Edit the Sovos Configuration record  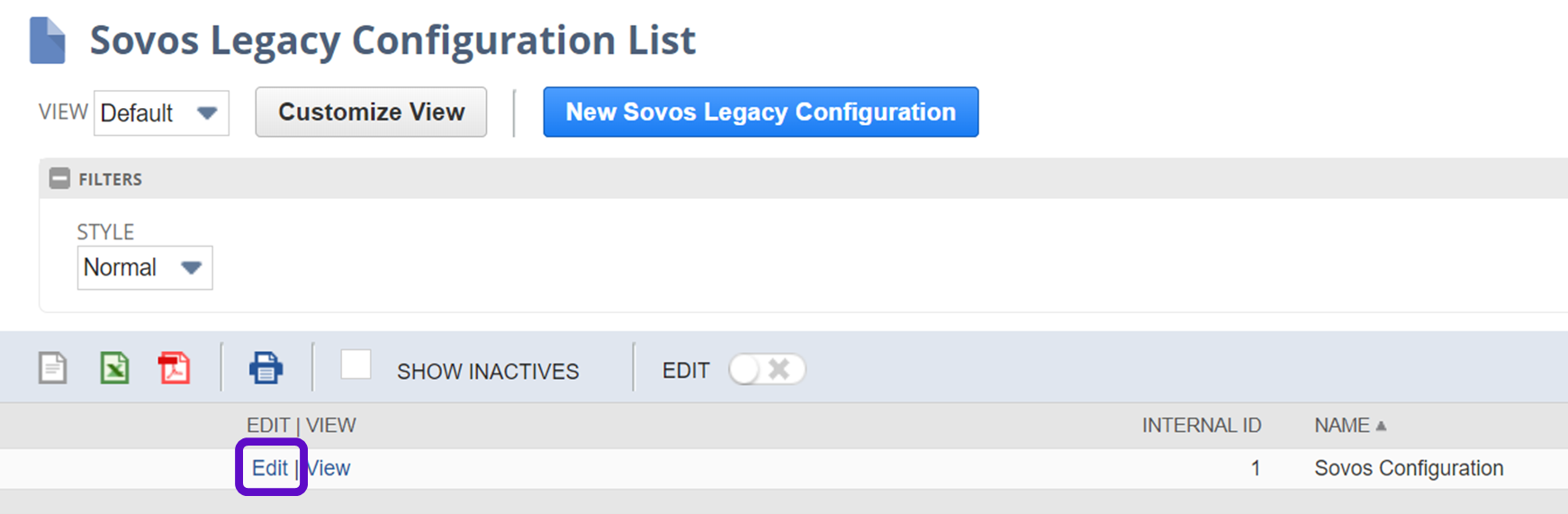point(269,468)
